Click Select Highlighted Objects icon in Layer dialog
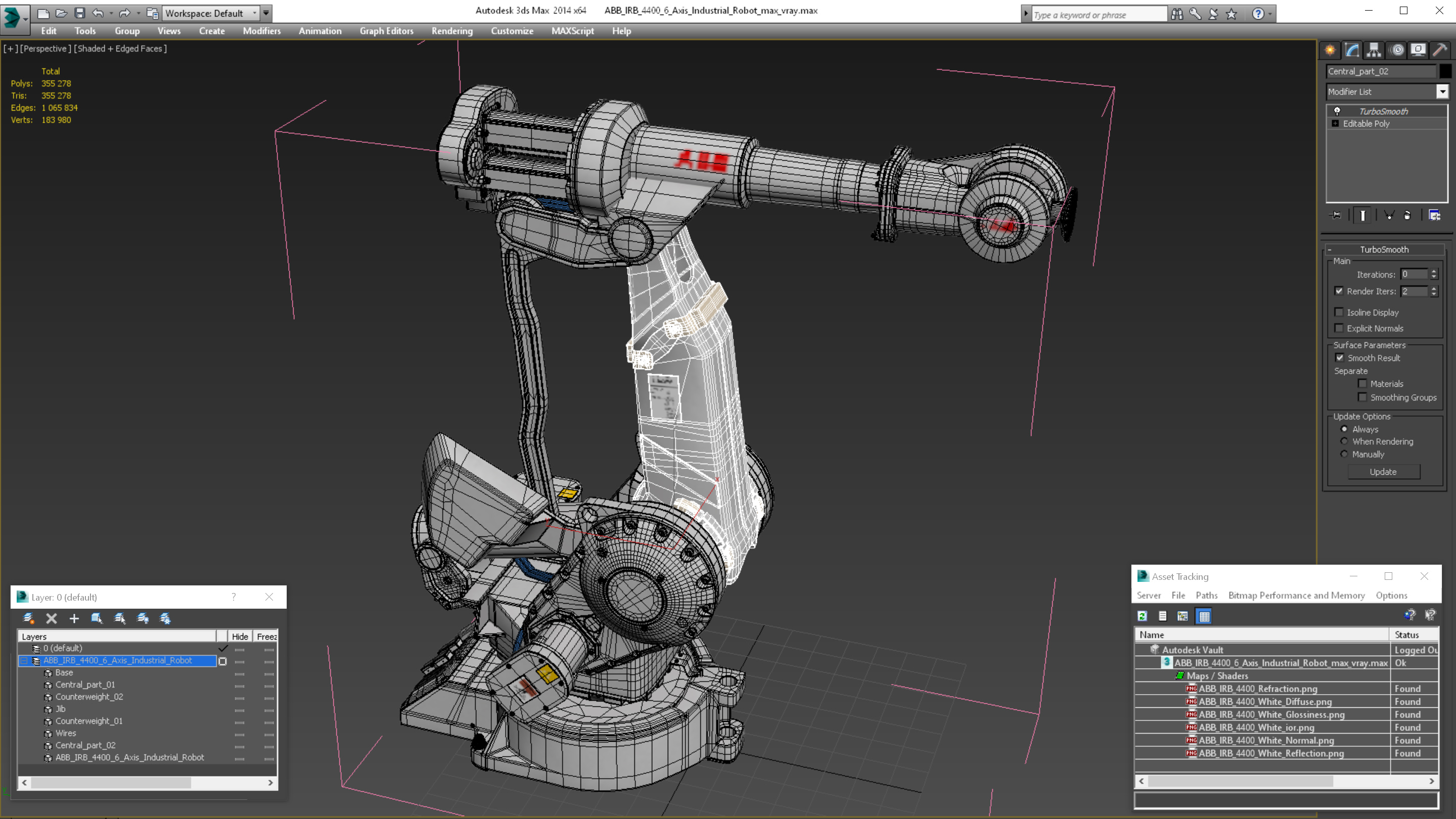 pos(97,618)
